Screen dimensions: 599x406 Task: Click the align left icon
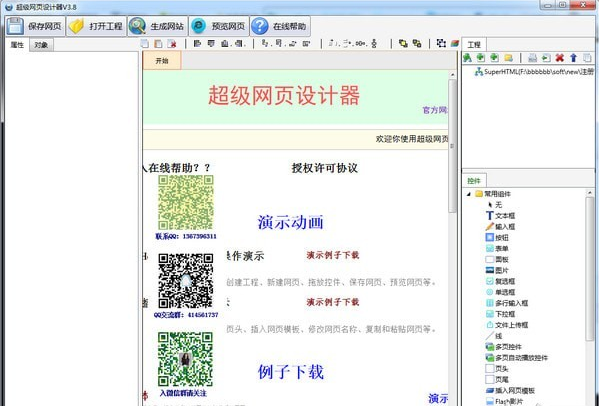197,44
